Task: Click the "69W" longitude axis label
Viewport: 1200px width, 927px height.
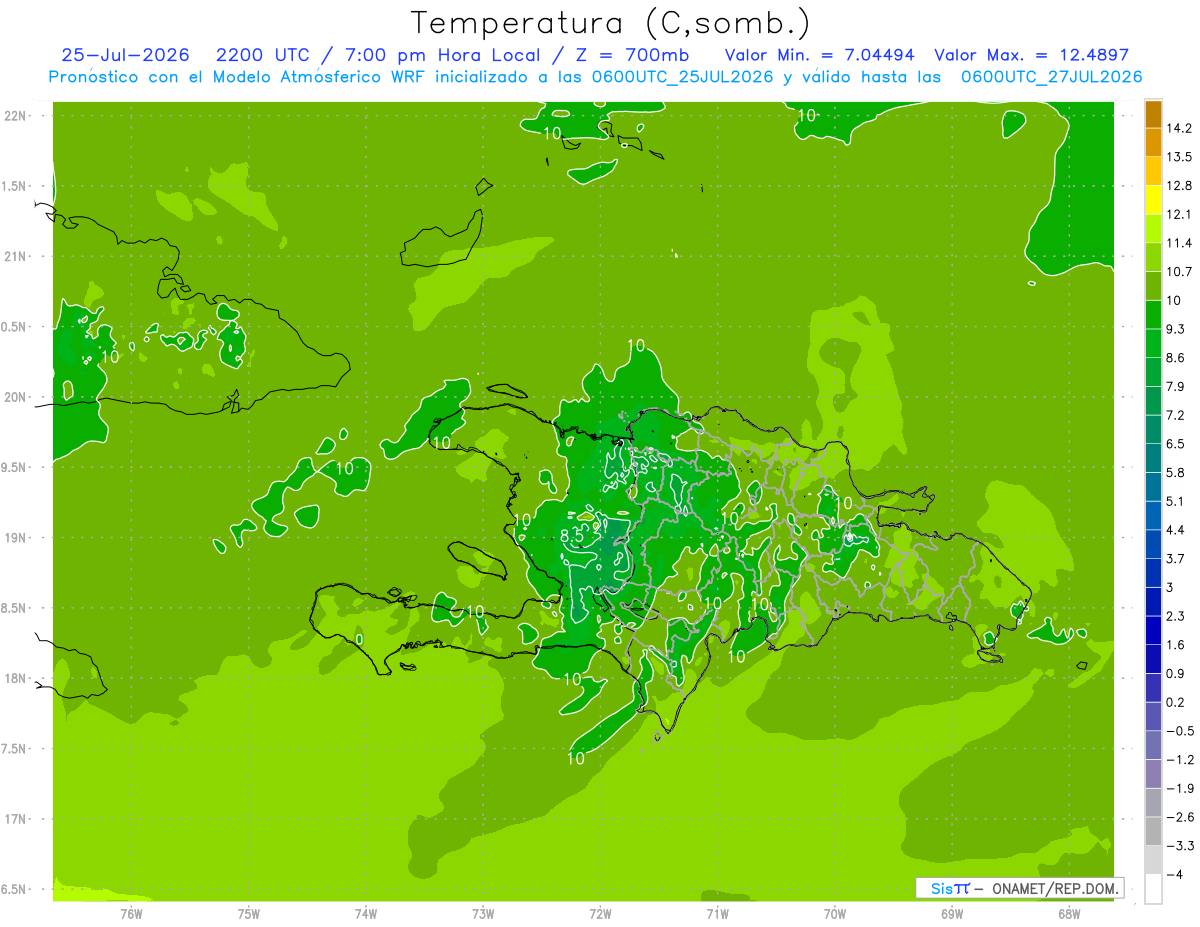Action: click(952, 914)
